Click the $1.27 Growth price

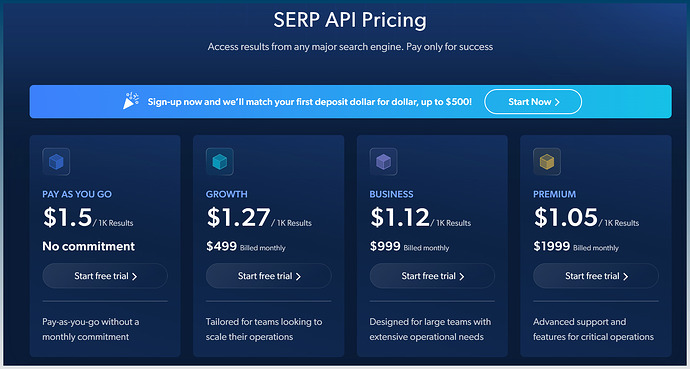coord(238,217)
